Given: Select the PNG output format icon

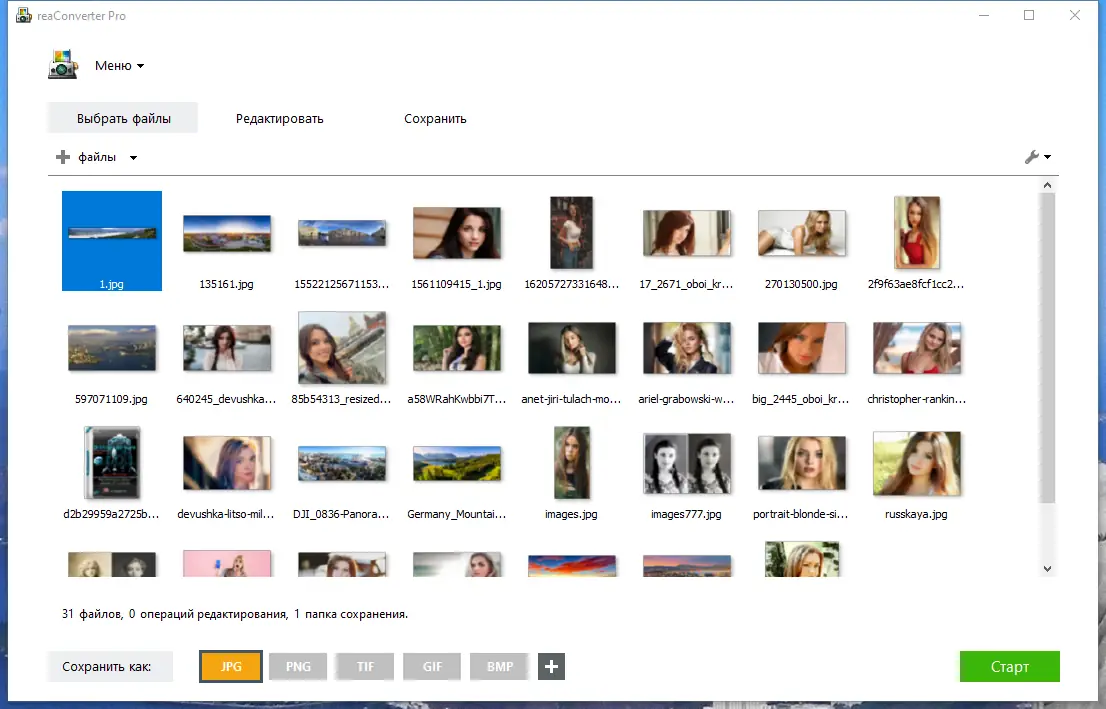Looking at the screenshot, I should (298, 666).
